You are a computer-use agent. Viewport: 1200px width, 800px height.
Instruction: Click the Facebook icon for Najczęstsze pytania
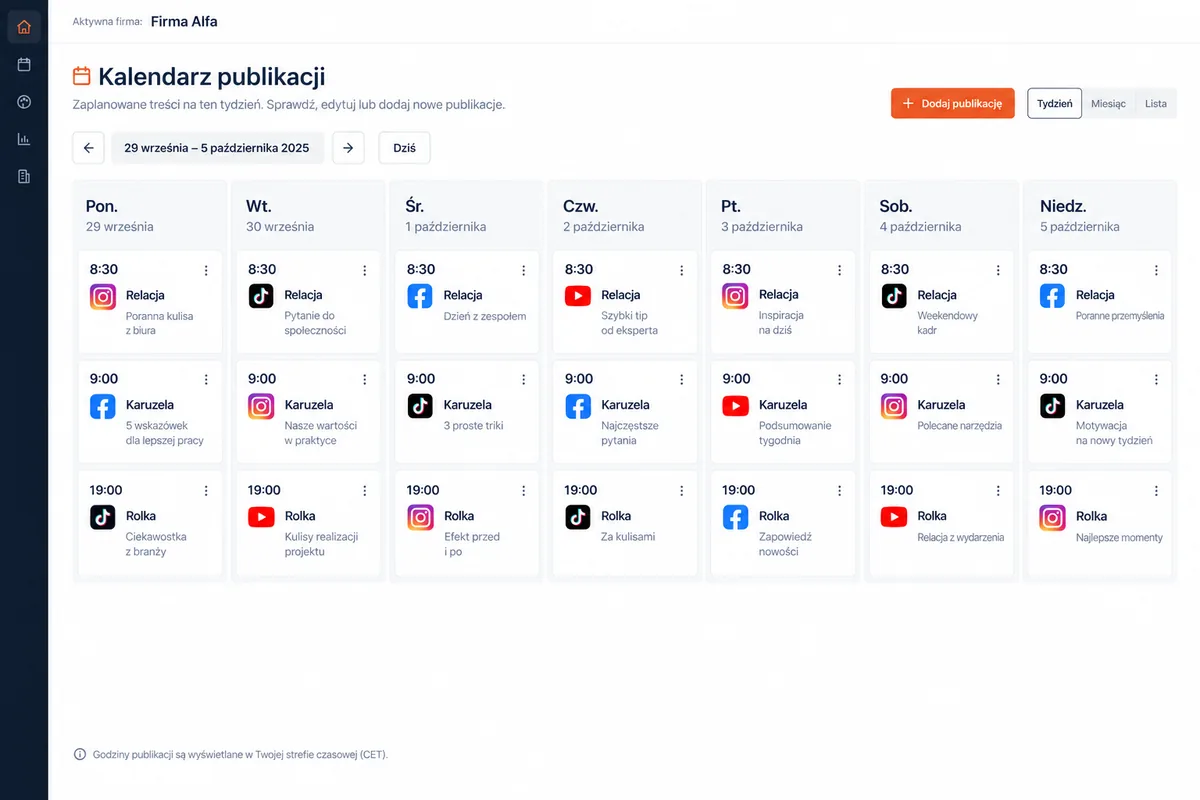[x=578, y=406]
